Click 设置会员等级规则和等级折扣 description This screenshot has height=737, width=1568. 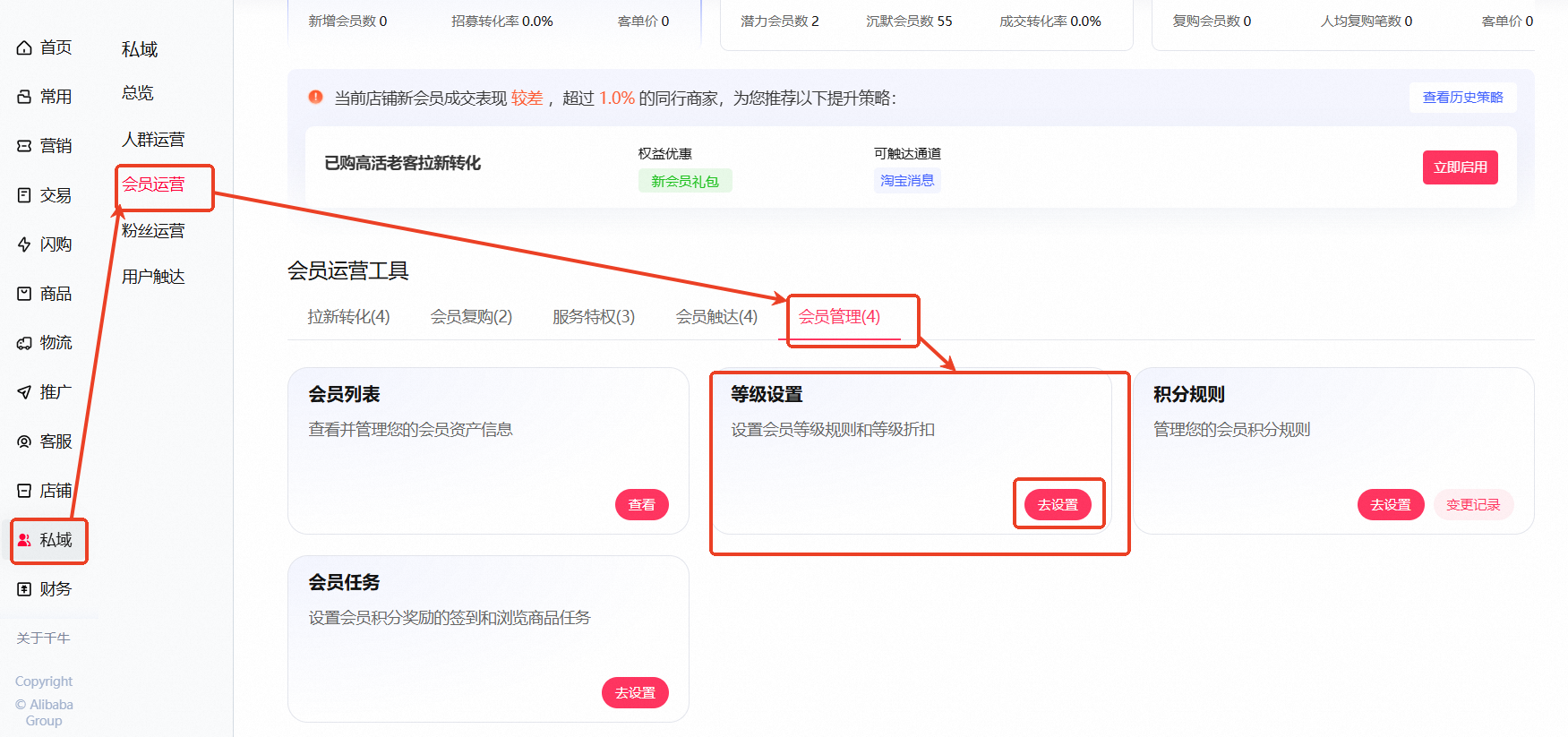click(x=833, y=430)
